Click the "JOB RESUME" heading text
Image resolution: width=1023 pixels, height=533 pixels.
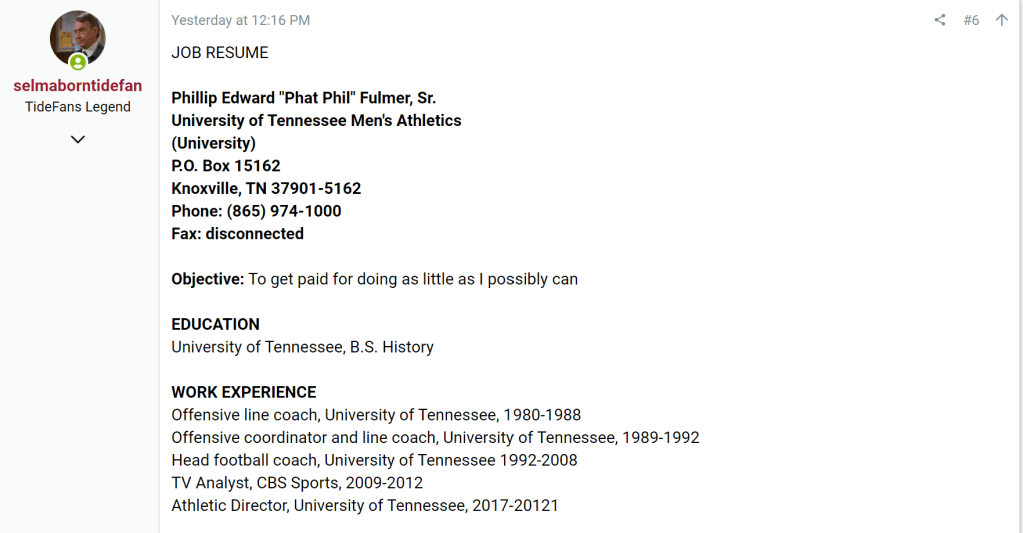220,52
